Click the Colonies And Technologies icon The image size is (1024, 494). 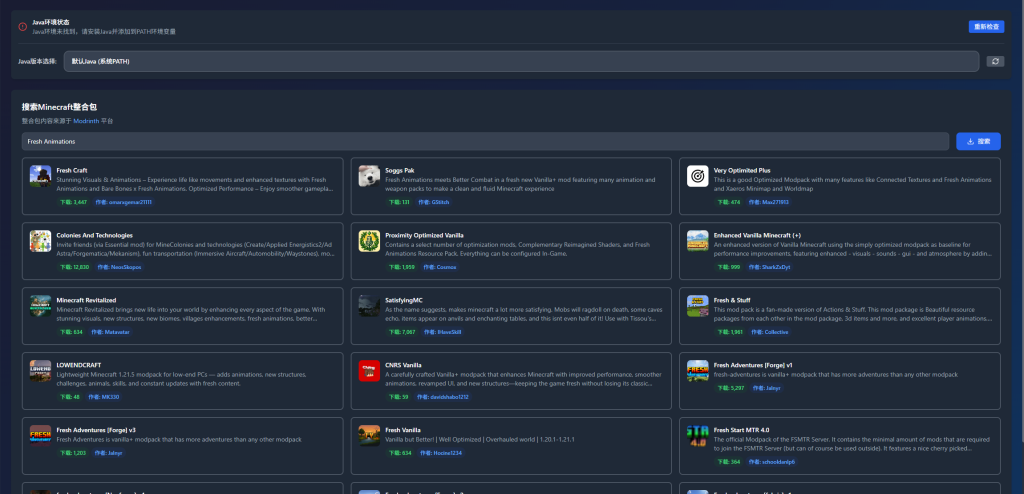point(40,241)
